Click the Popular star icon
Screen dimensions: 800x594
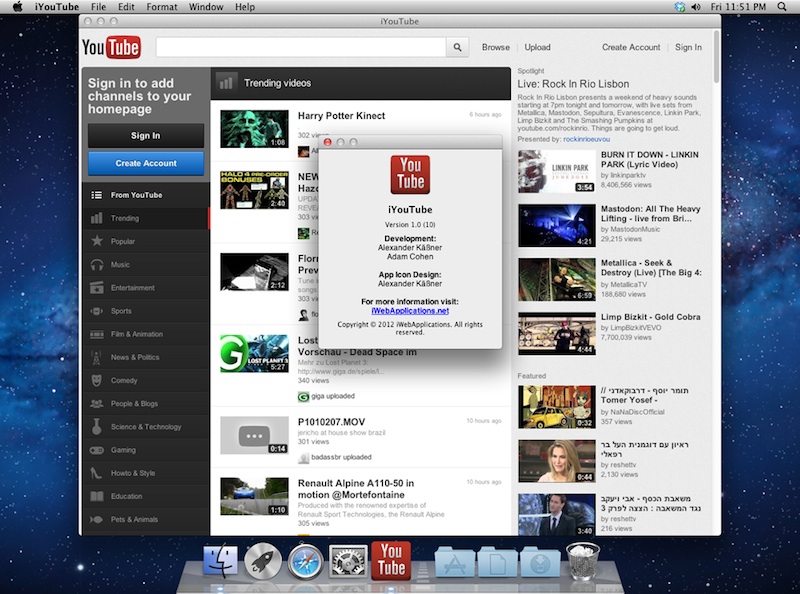pos(97,241)
